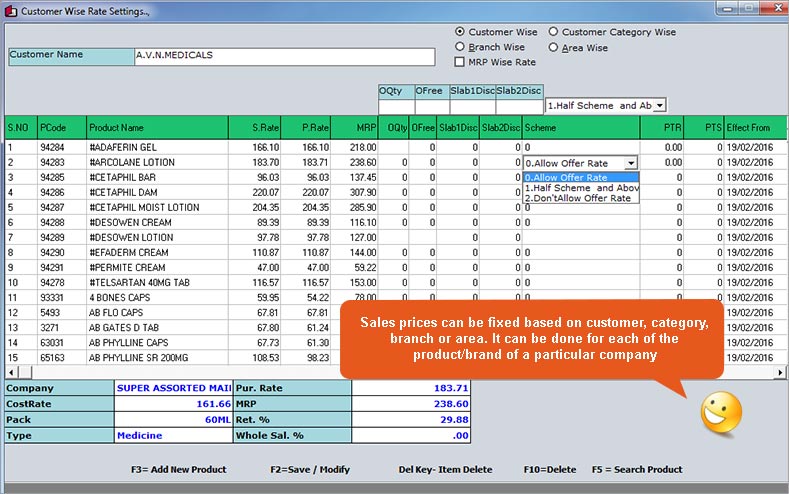Select the #CETAPHIL DAM product name
Image resolution: width=789 pixels, height=494 pixels.
point(123,193)
